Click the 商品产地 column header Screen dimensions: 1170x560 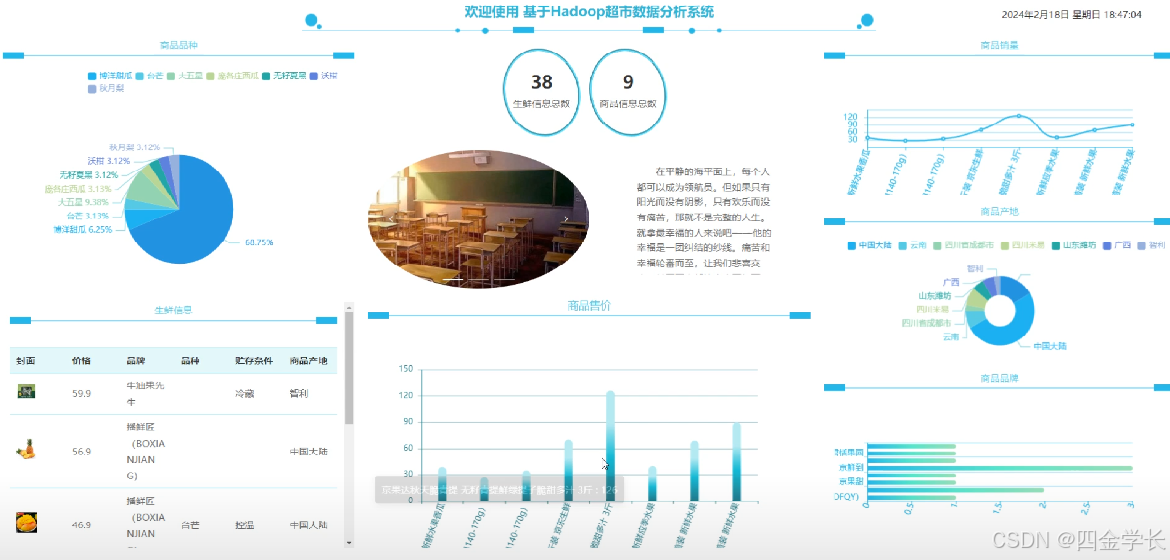(308, 361)
